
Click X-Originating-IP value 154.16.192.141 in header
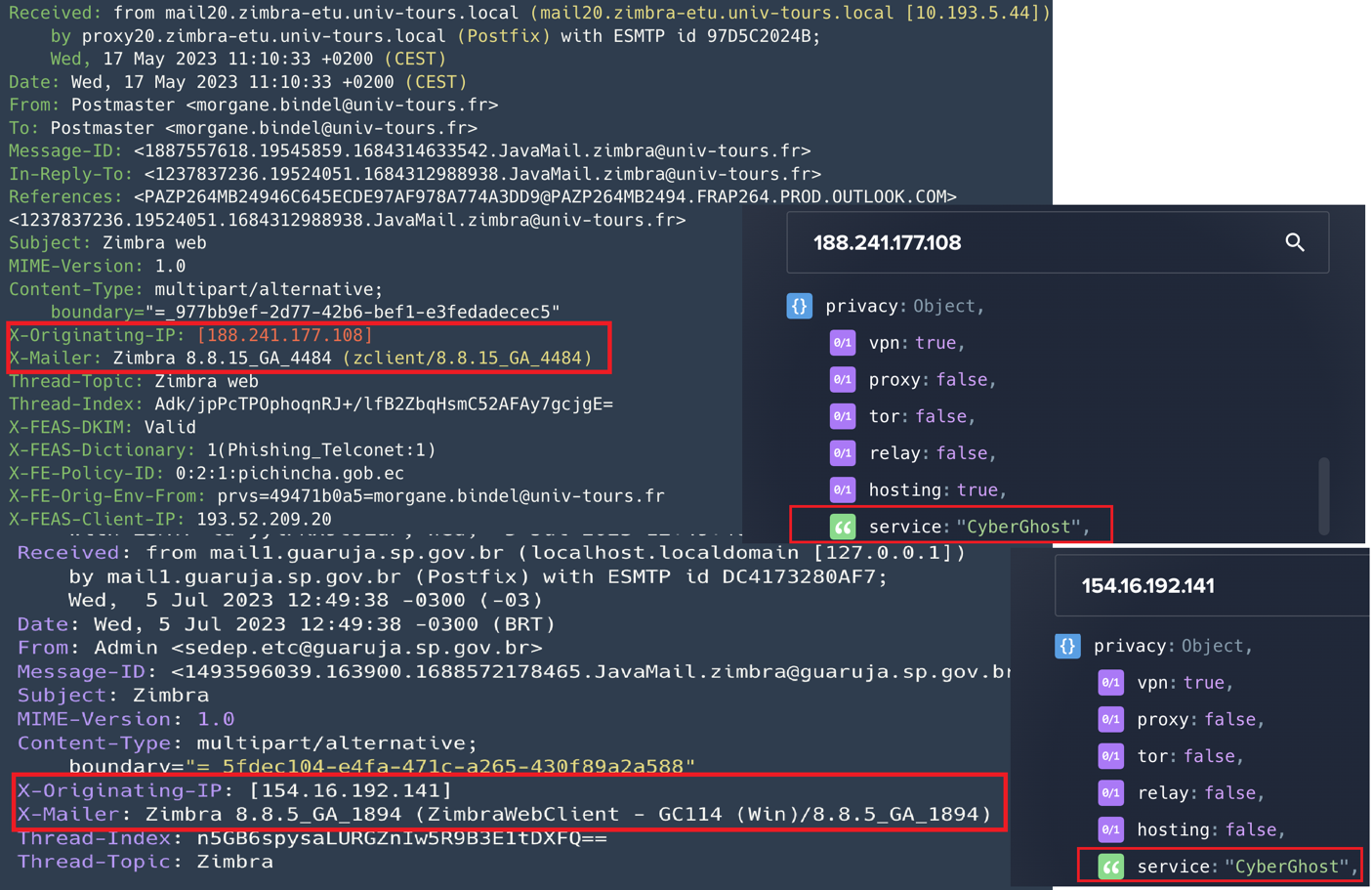(351, 790)
